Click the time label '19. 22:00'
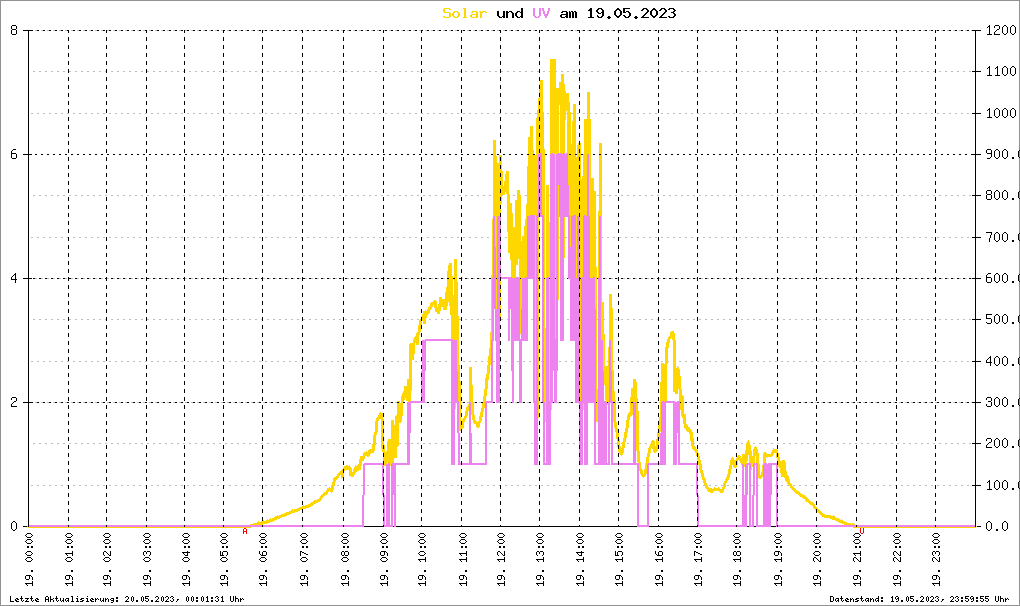 tap(897, 560)
